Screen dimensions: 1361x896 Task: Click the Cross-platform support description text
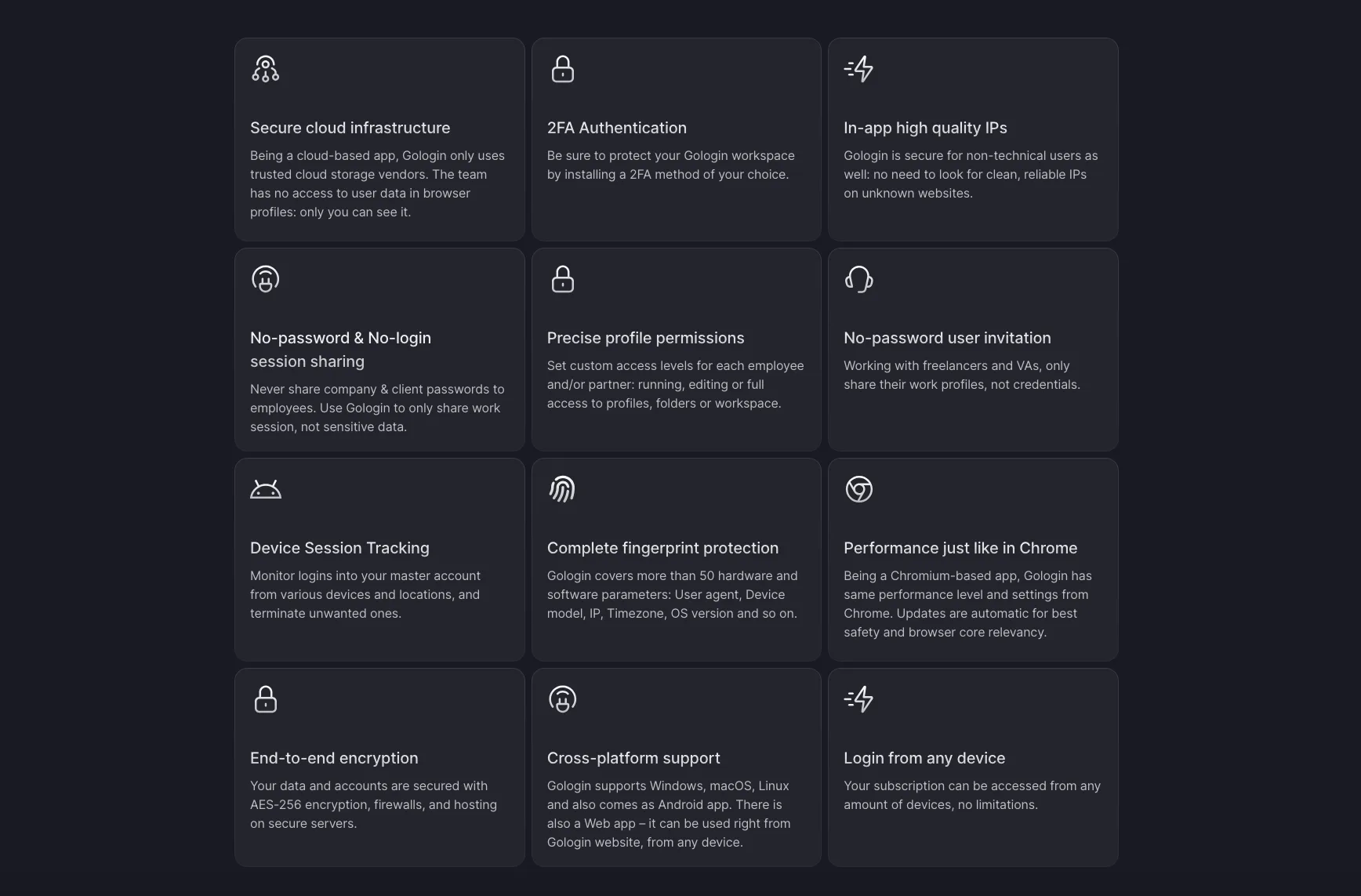pos(669,814)
